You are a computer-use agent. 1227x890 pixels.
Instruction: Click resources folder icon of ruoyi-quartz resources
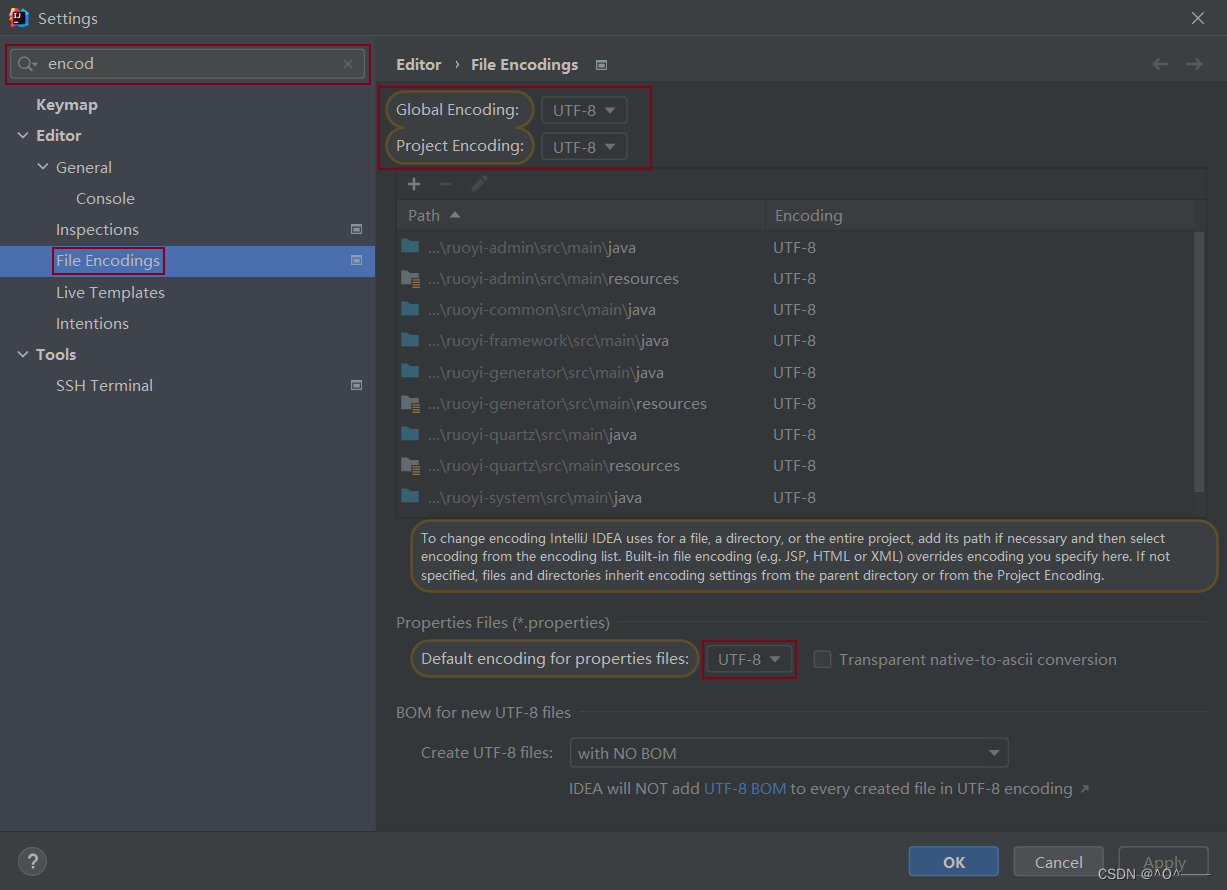tap(410, 465)
